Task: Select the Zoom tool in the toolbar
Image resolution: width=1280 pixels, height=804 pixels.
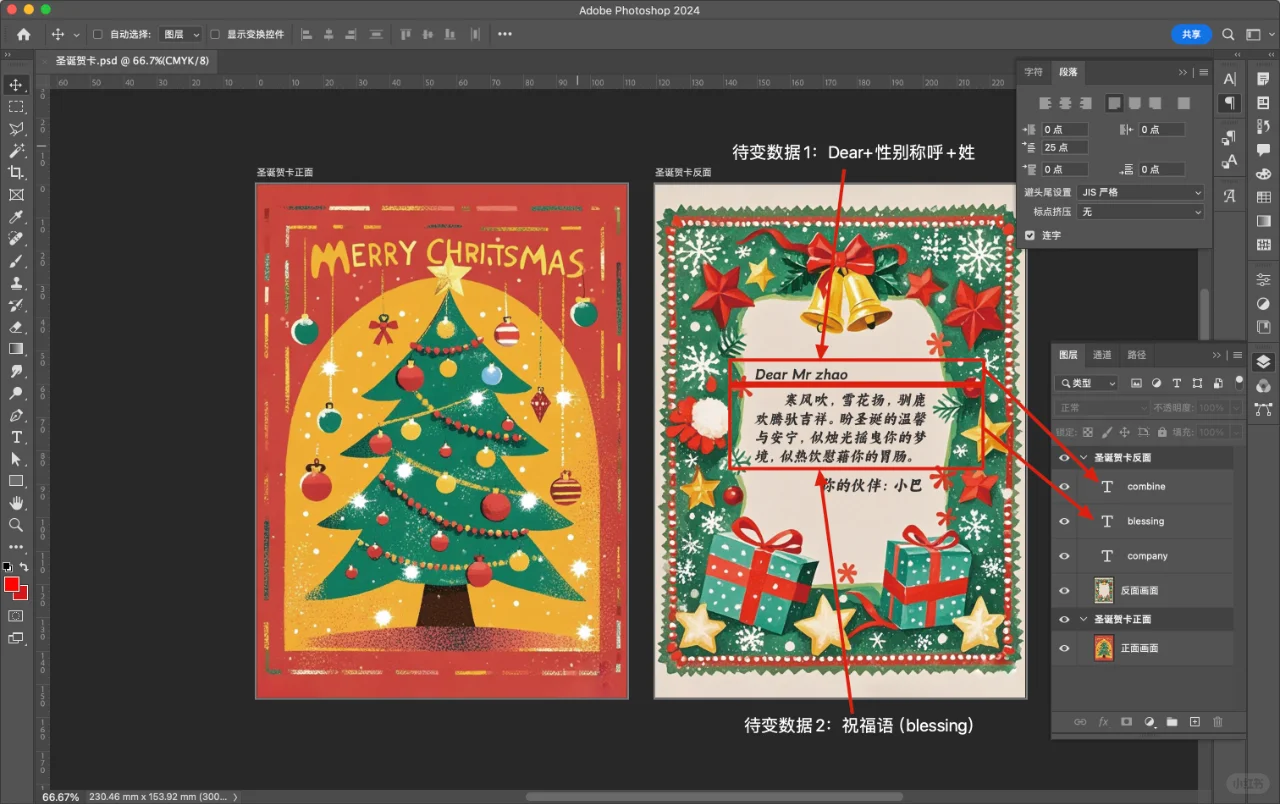Action: [16, 525]
